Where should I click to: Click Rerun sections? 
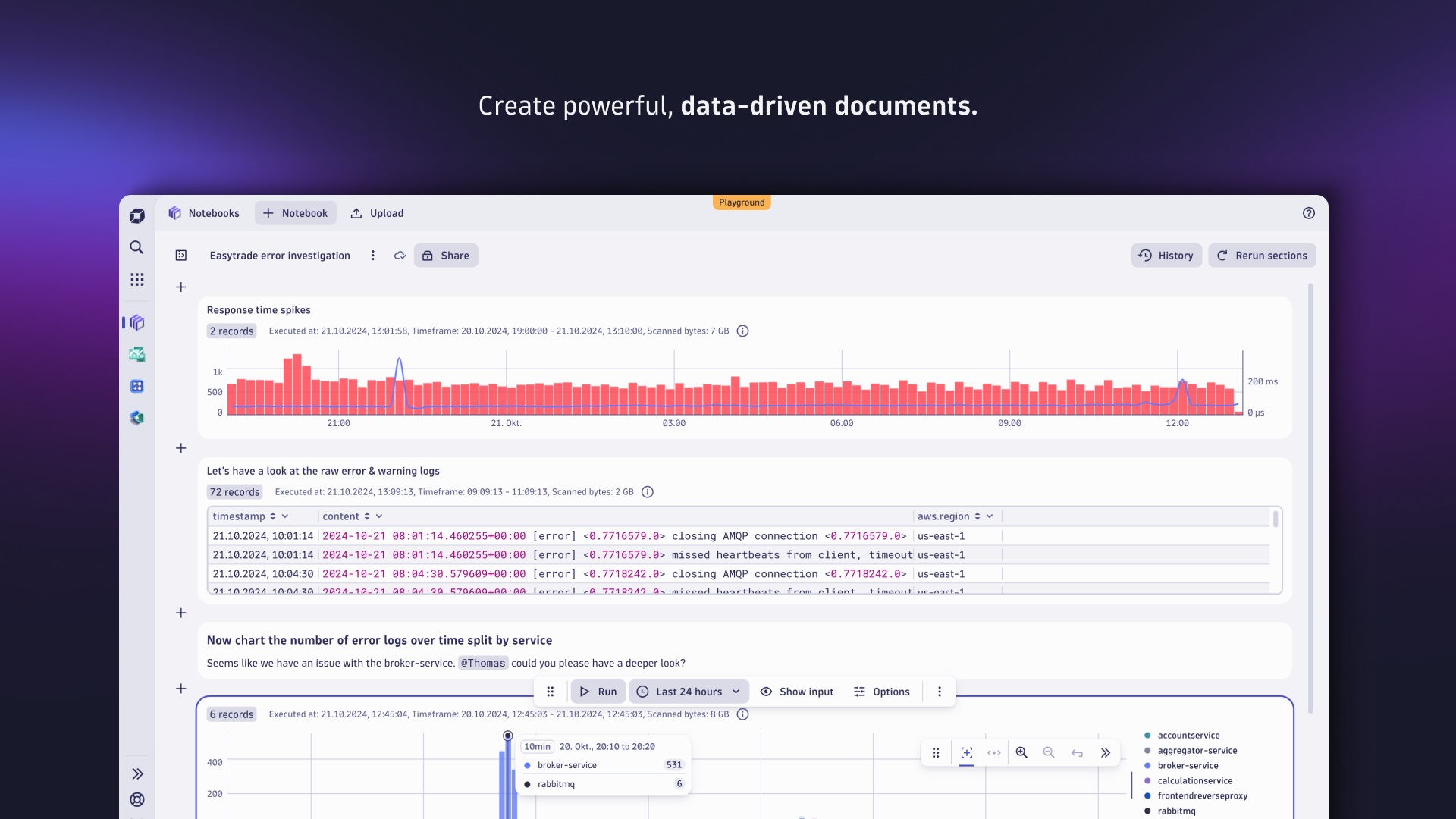[1262, 256]
